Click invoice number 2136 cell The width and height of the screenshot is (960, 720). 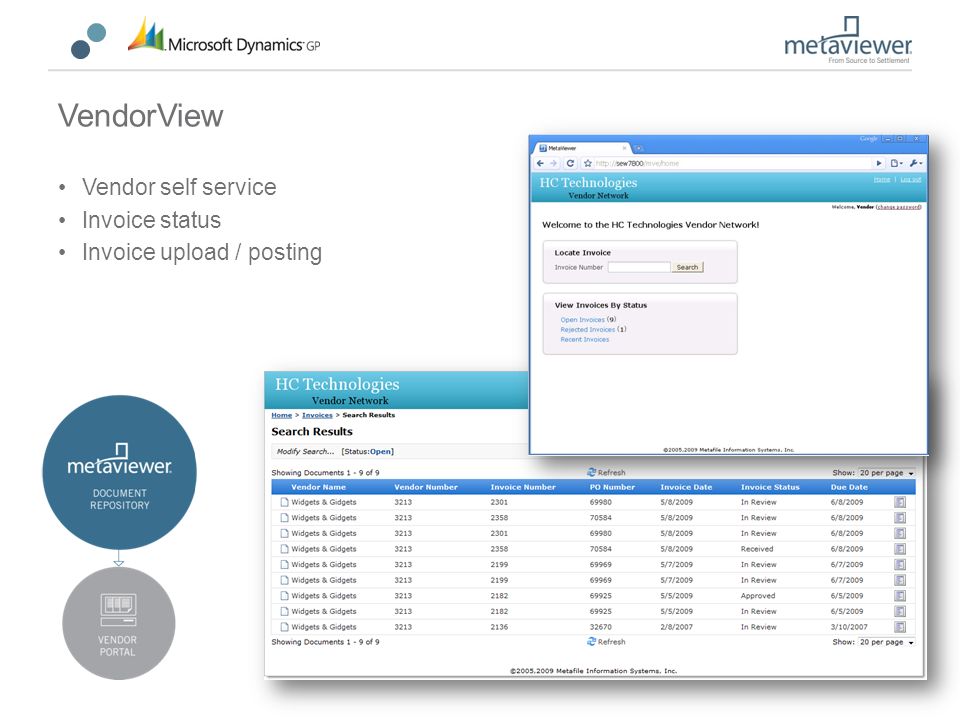[x=499, y=627]
